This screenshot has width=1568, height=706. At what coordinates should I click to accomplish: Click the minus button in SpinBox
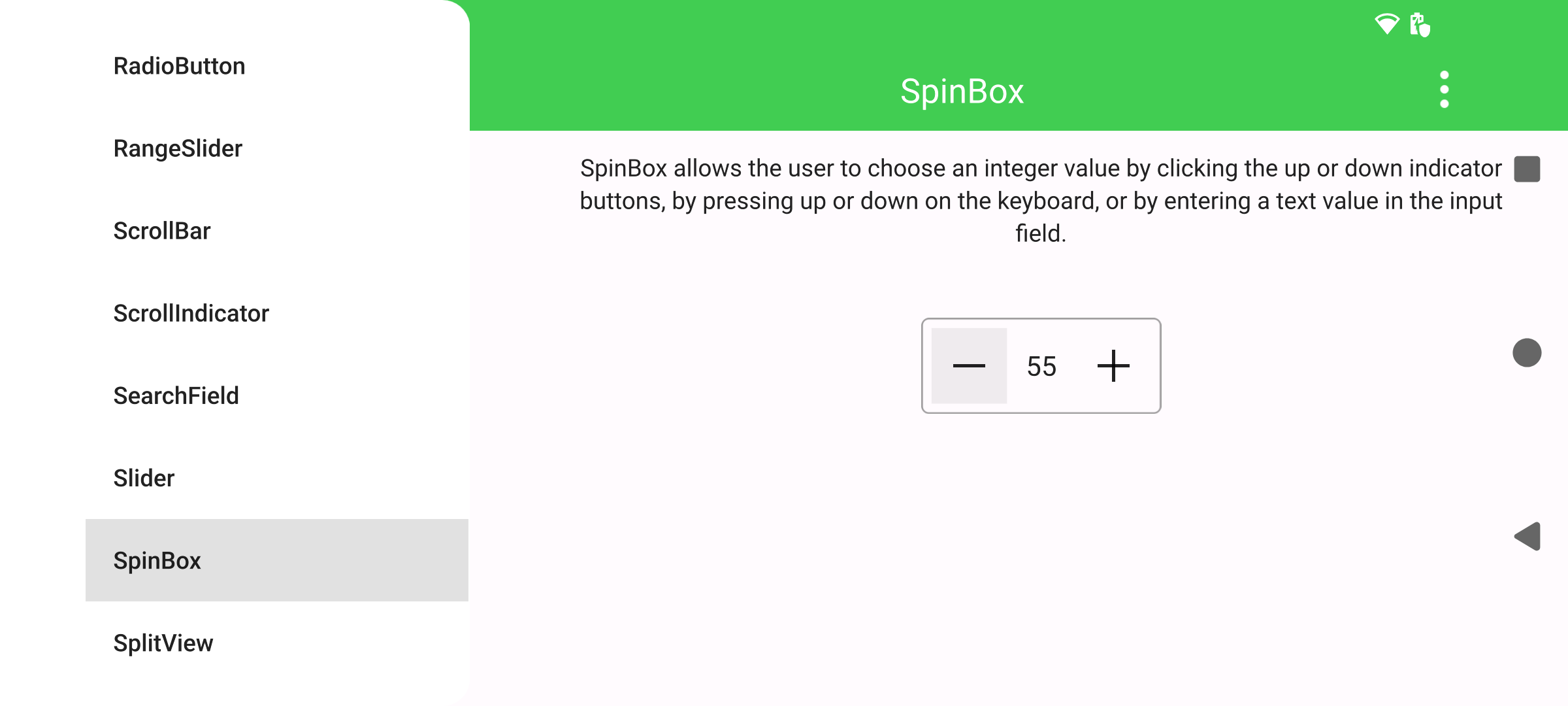click(x=969, y=366)
